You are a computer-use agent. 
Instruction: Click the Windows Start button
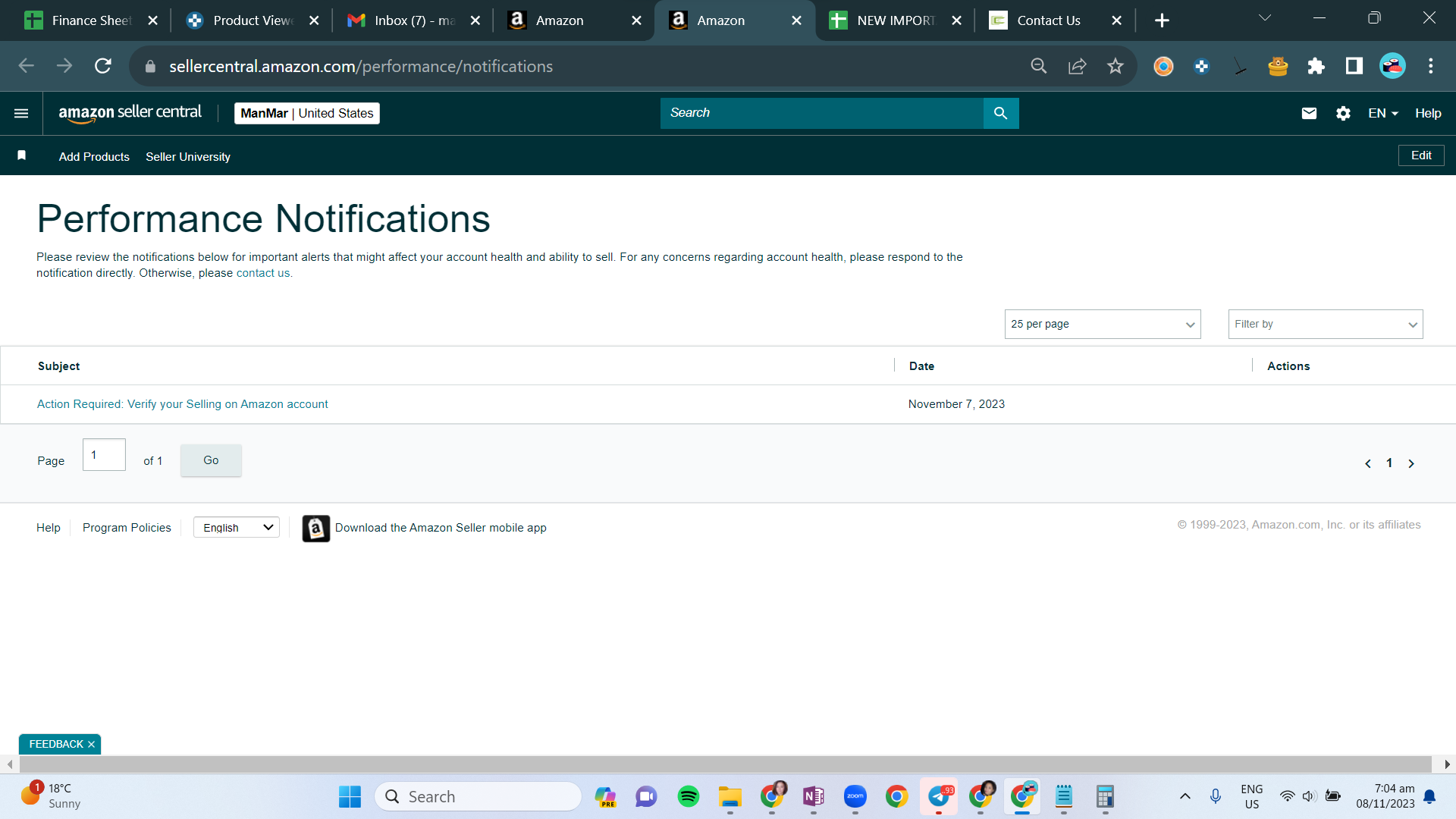350,796
